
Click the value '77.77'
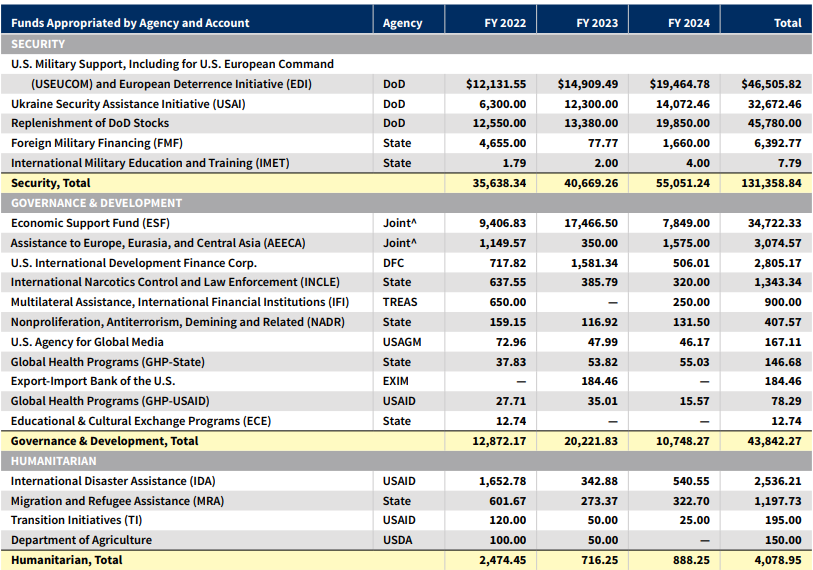click(x=603, y=143)
